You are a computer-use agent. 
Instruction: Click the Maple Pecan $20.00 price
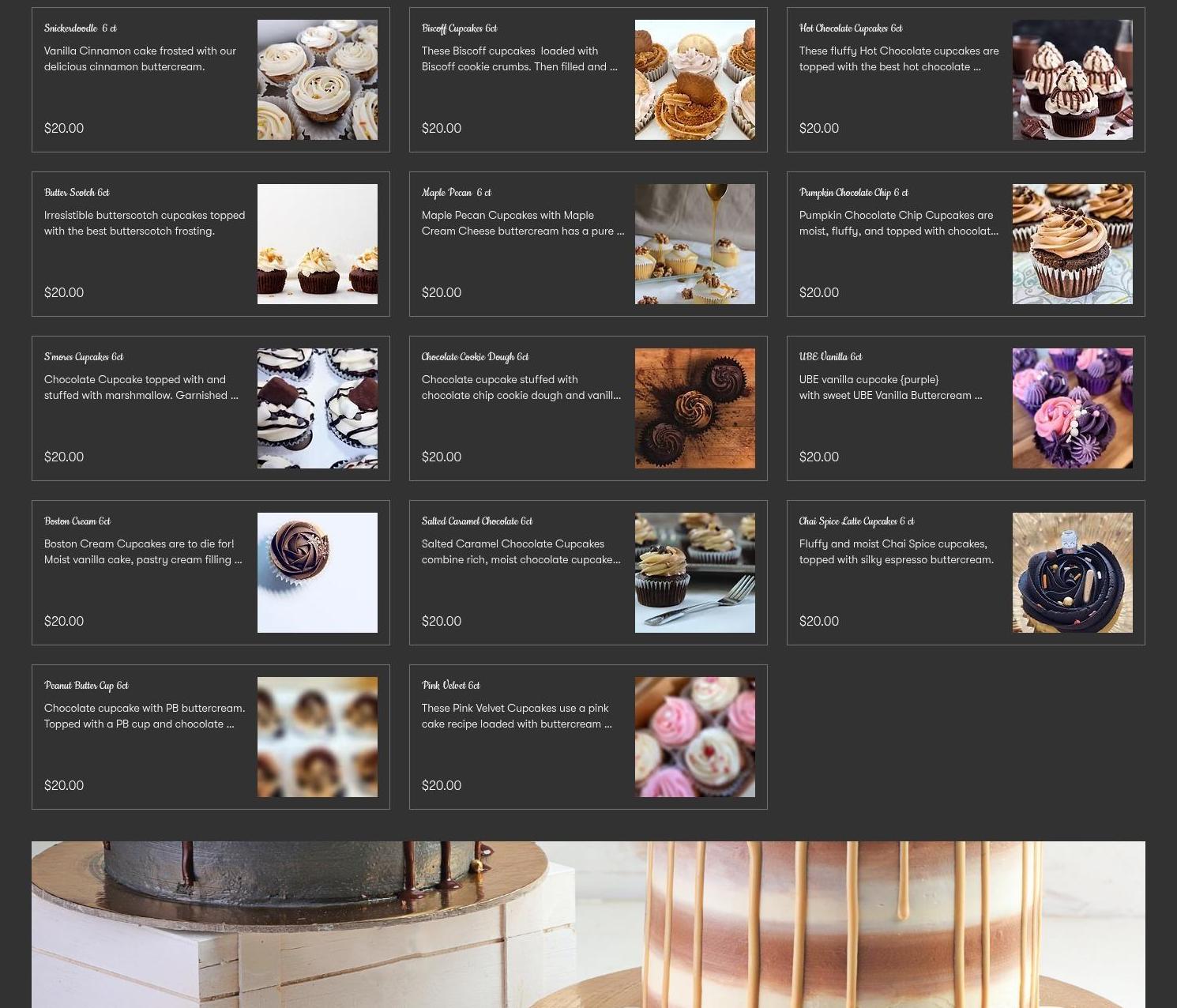pyautogui.click(x=442, y=292)
